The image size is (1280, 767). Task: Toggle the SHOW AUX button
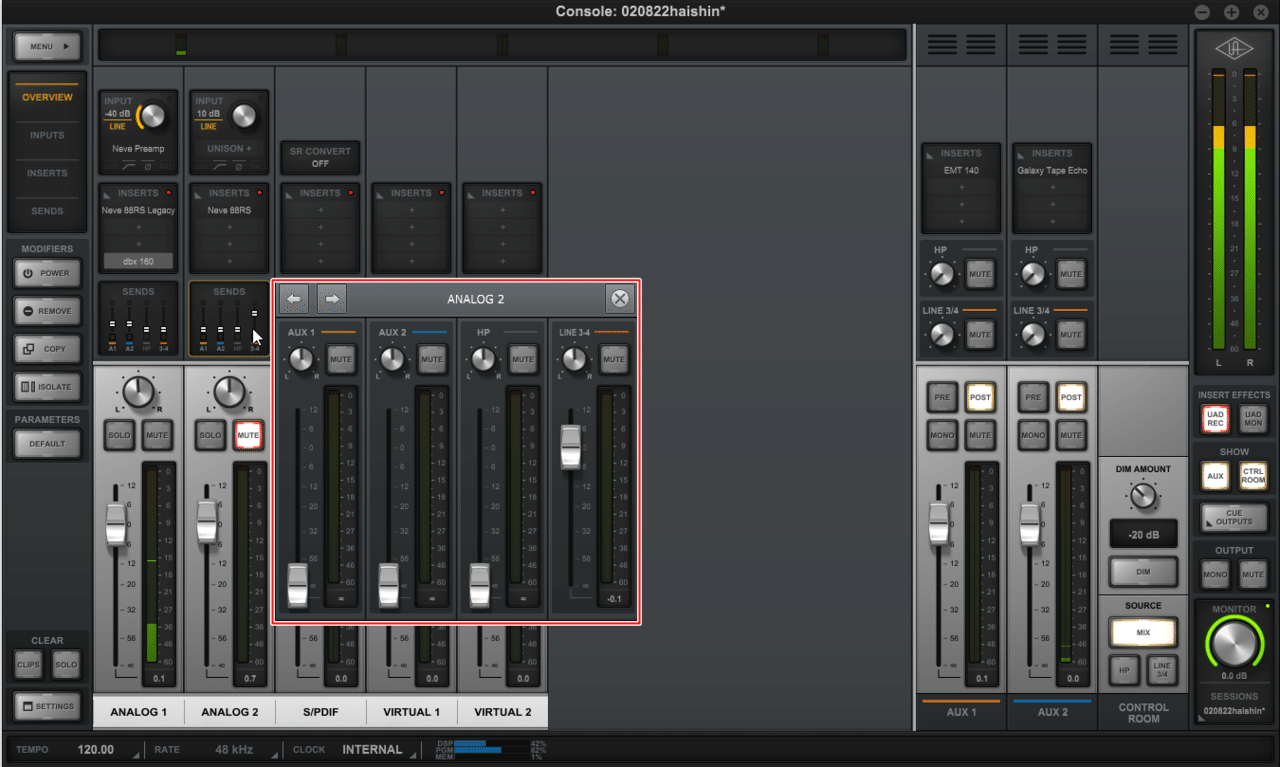1215,477
